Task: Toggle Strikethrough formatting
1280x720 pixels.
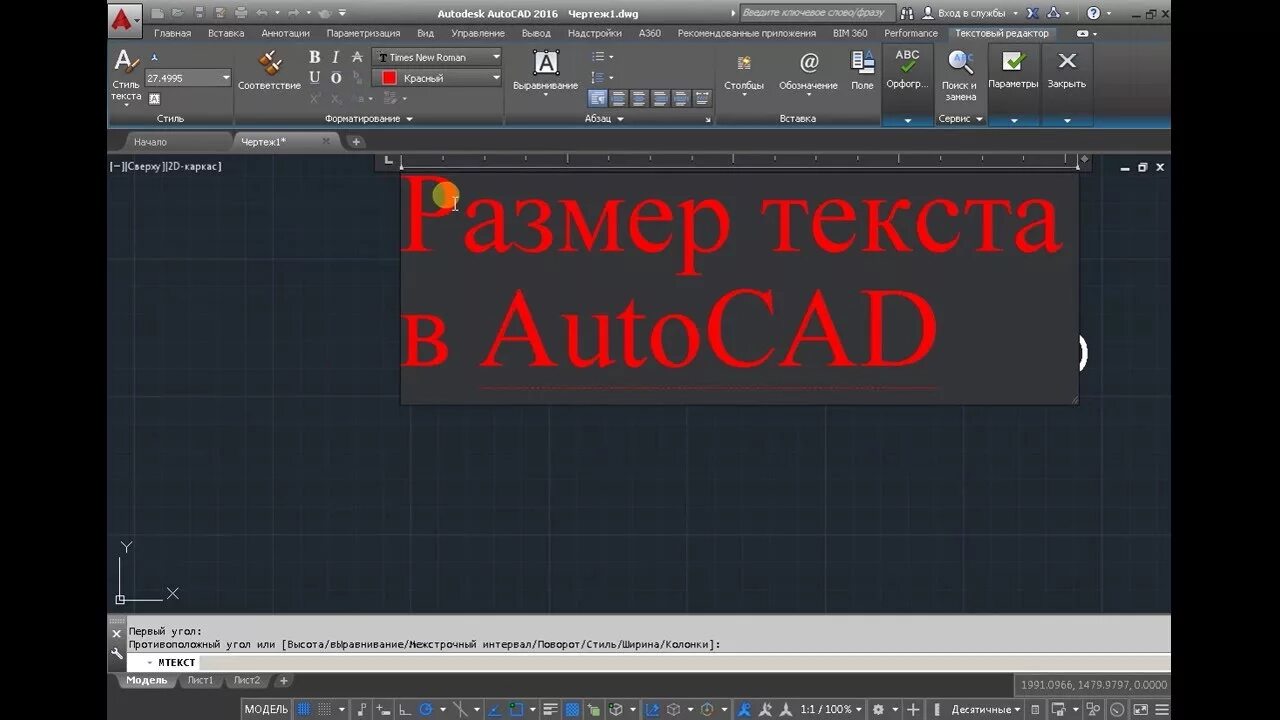Action: coord(357,57)
